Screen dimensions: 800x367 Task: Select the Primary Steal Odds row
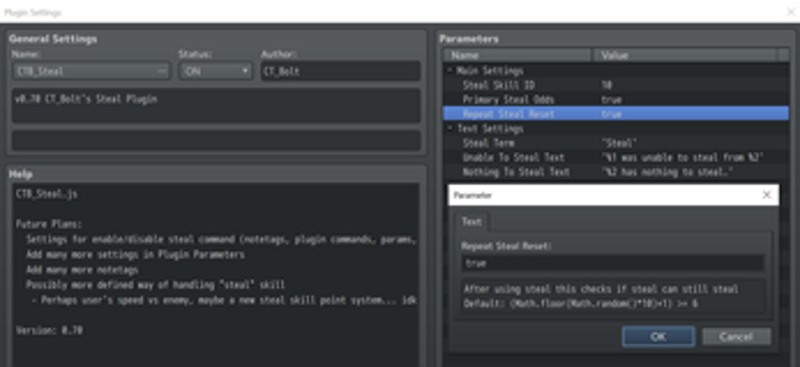point(616,100)
